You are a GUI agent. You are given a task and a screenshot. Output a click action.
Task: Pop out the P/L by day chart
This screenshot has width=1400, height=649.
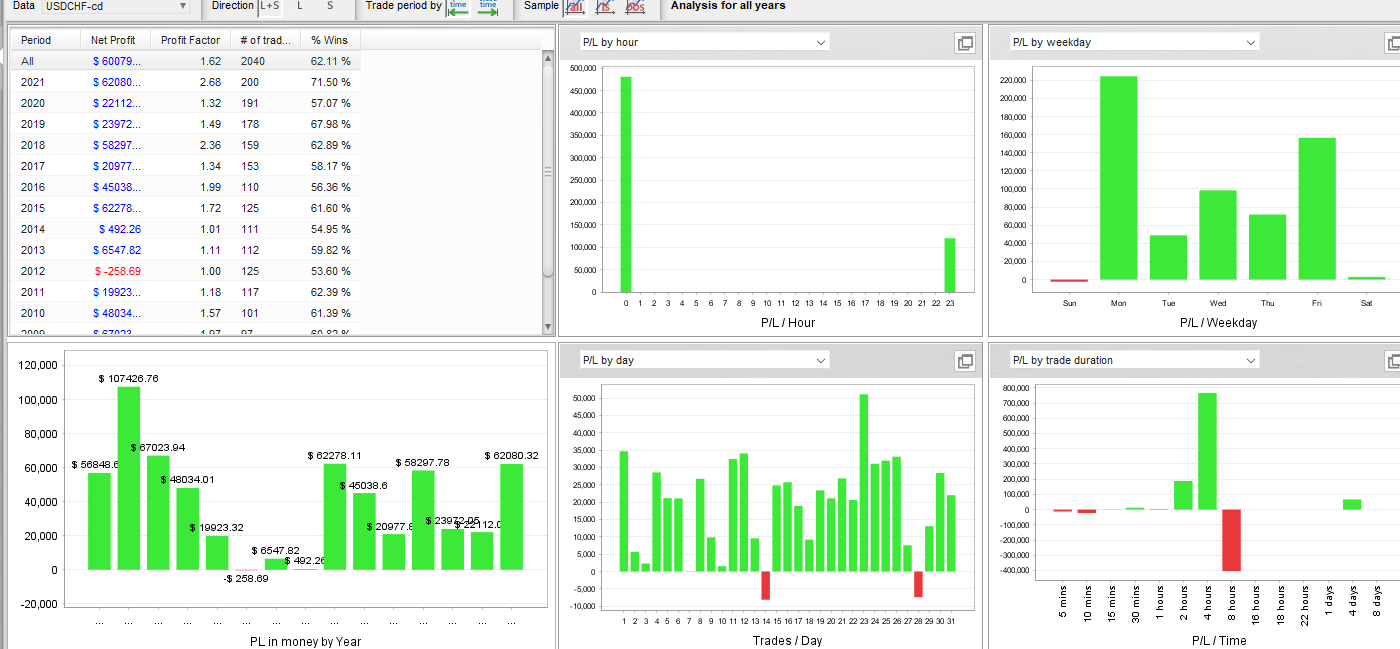tap(965, 361)
